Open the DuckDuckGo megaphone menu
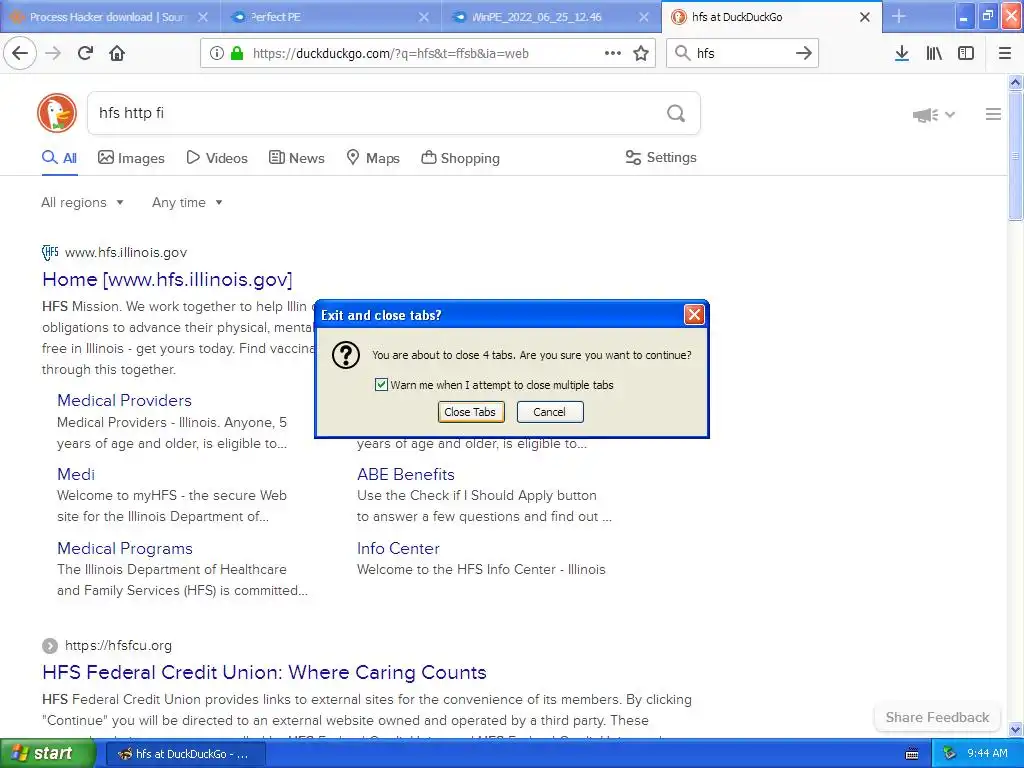The image size is (1024, 768). pos(933,115)
